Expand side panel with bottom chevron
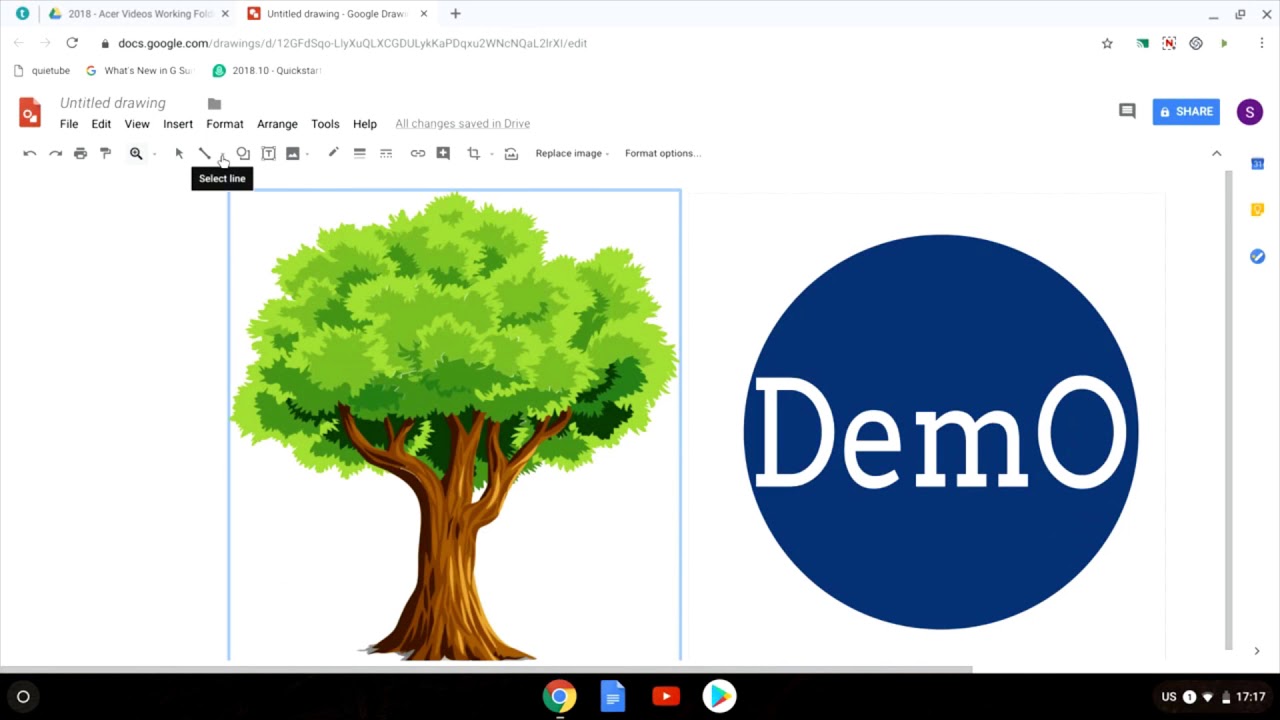Screen dimensions: 1280x720 (x=1257, y=651)
